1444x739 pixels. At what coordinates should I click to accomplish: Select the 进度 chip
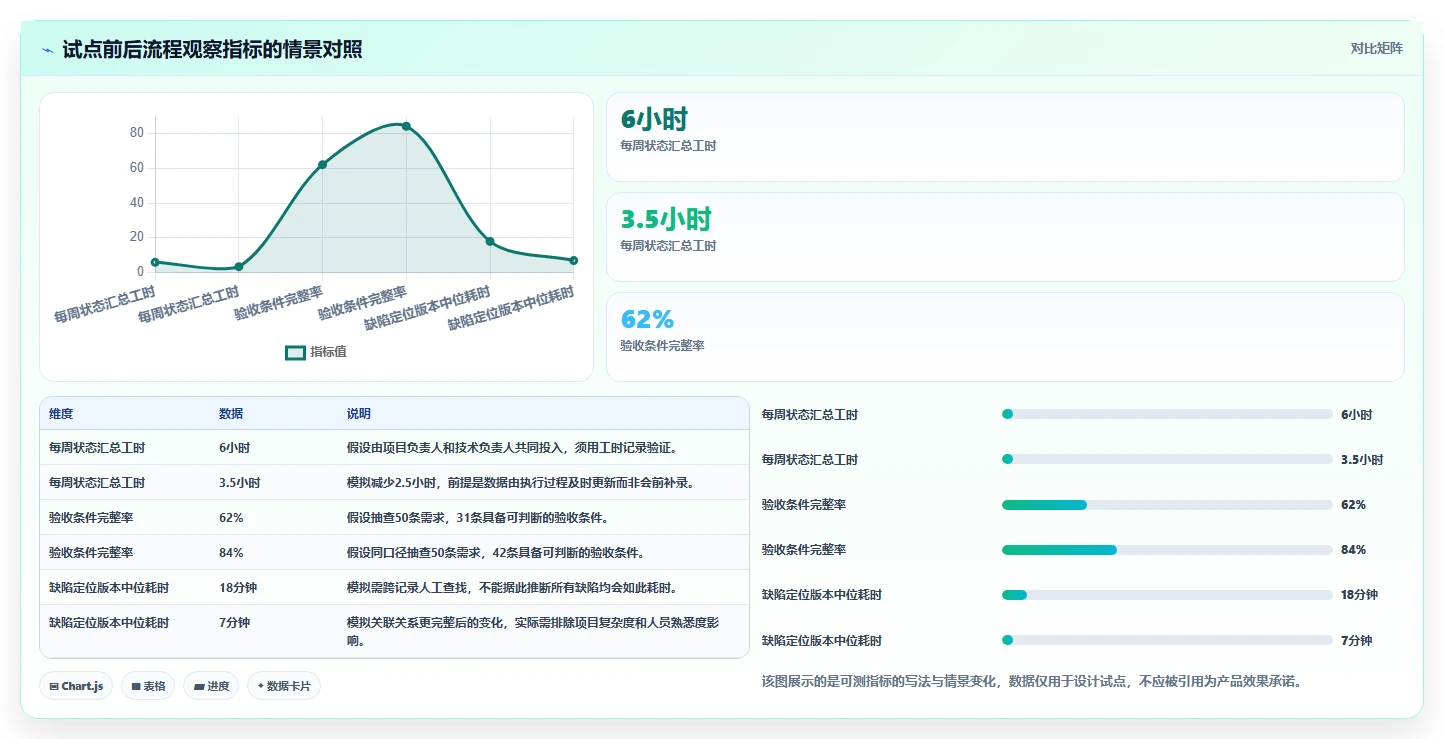tap(211, 686)
